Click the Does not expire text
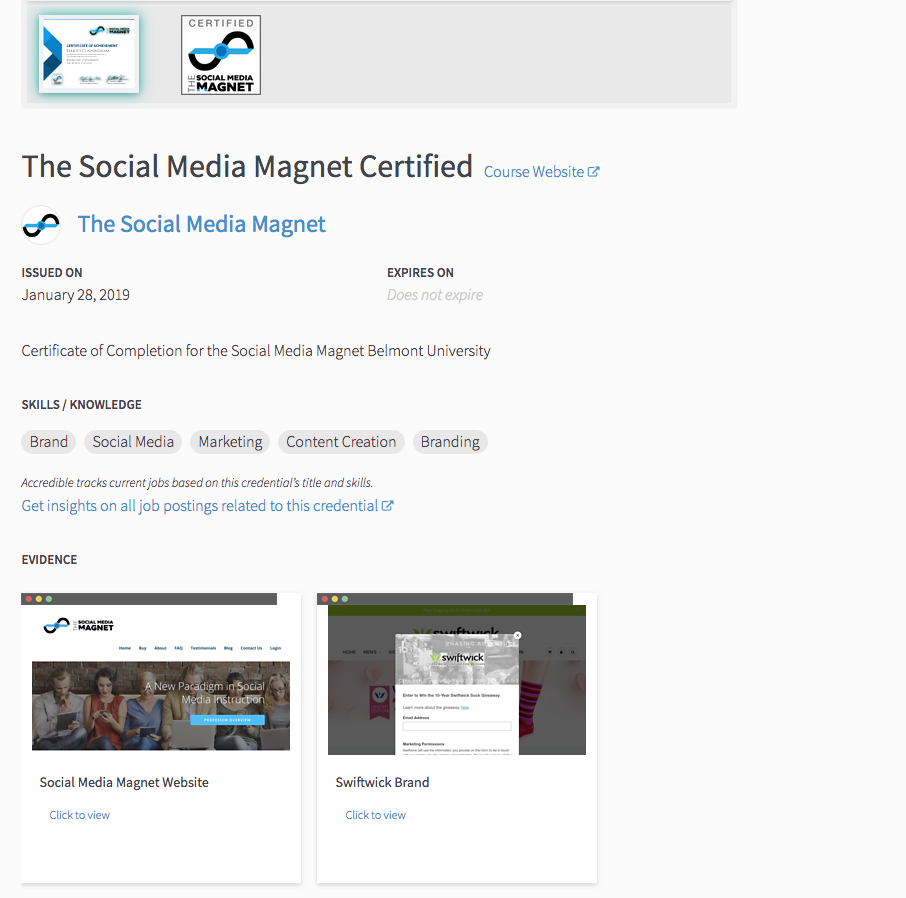The image size is (906, 898). [435, 295]
